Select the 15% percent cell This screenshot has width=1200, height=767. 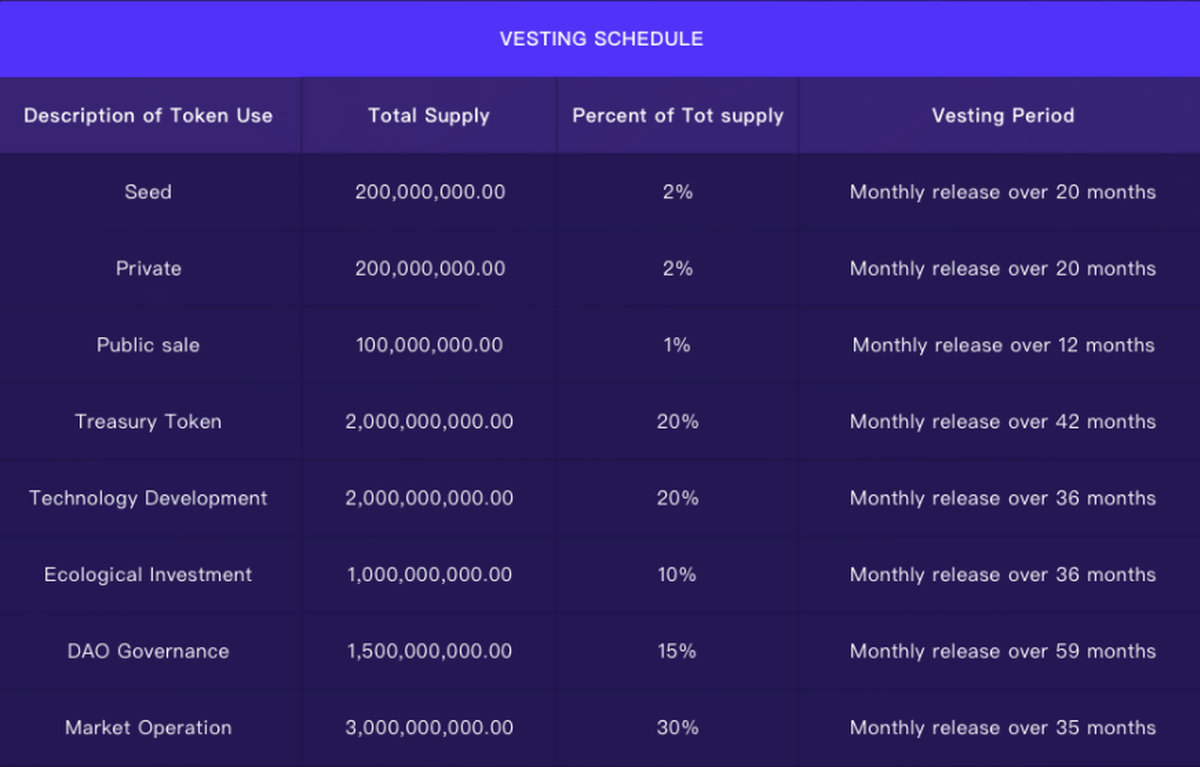coord(677,651)
